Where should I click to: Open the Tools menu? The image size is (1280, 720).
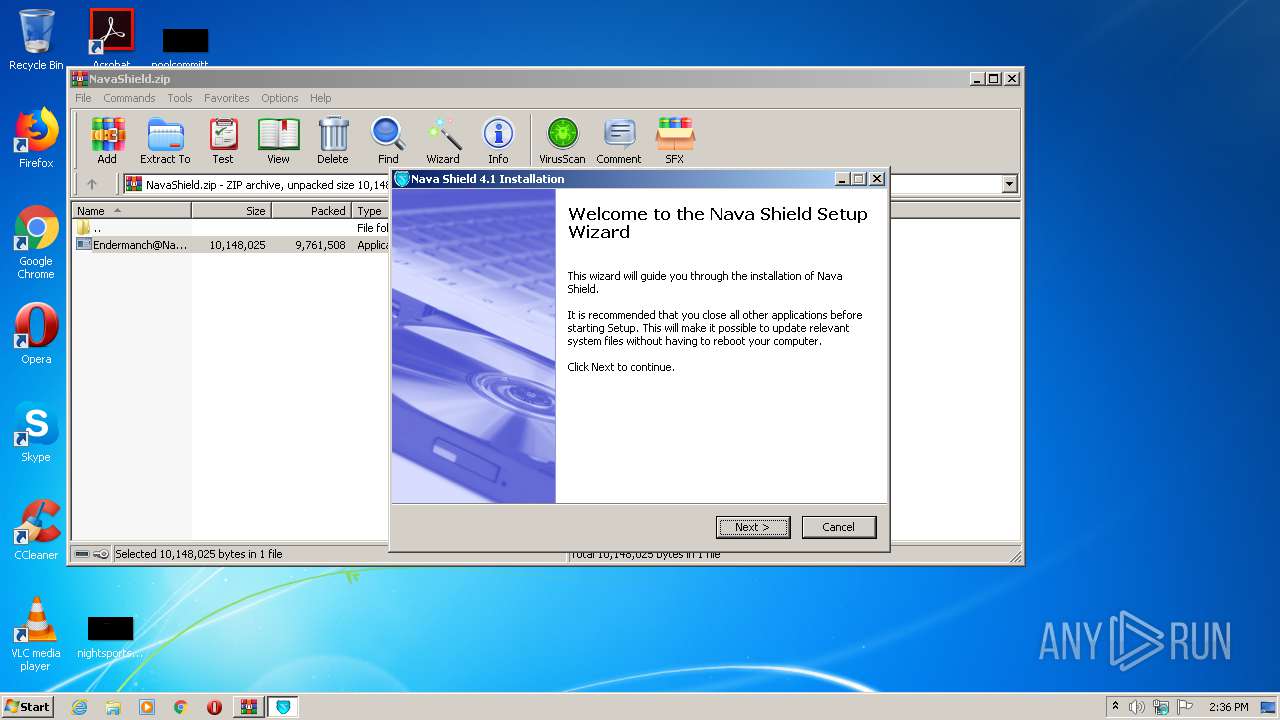tap(180, 98)
